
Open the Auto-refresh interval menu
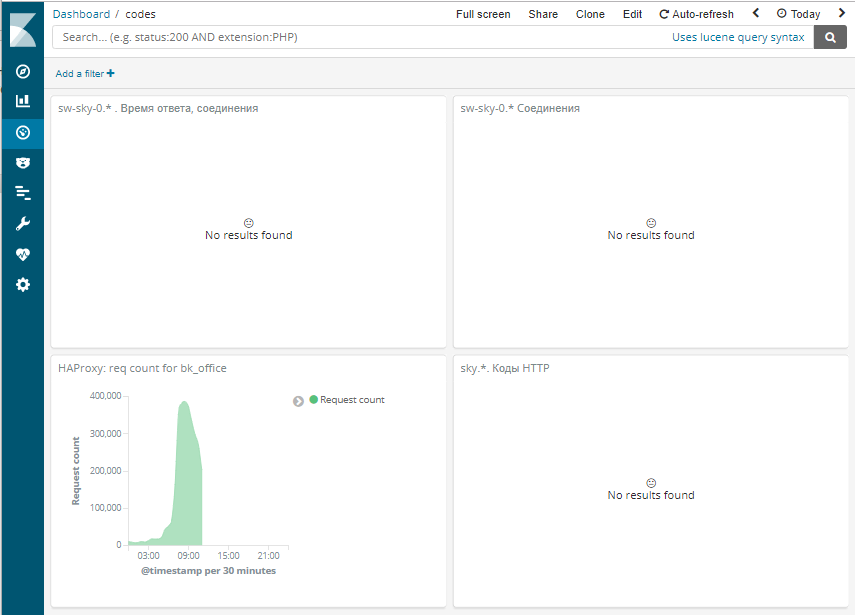pos(696,14)
